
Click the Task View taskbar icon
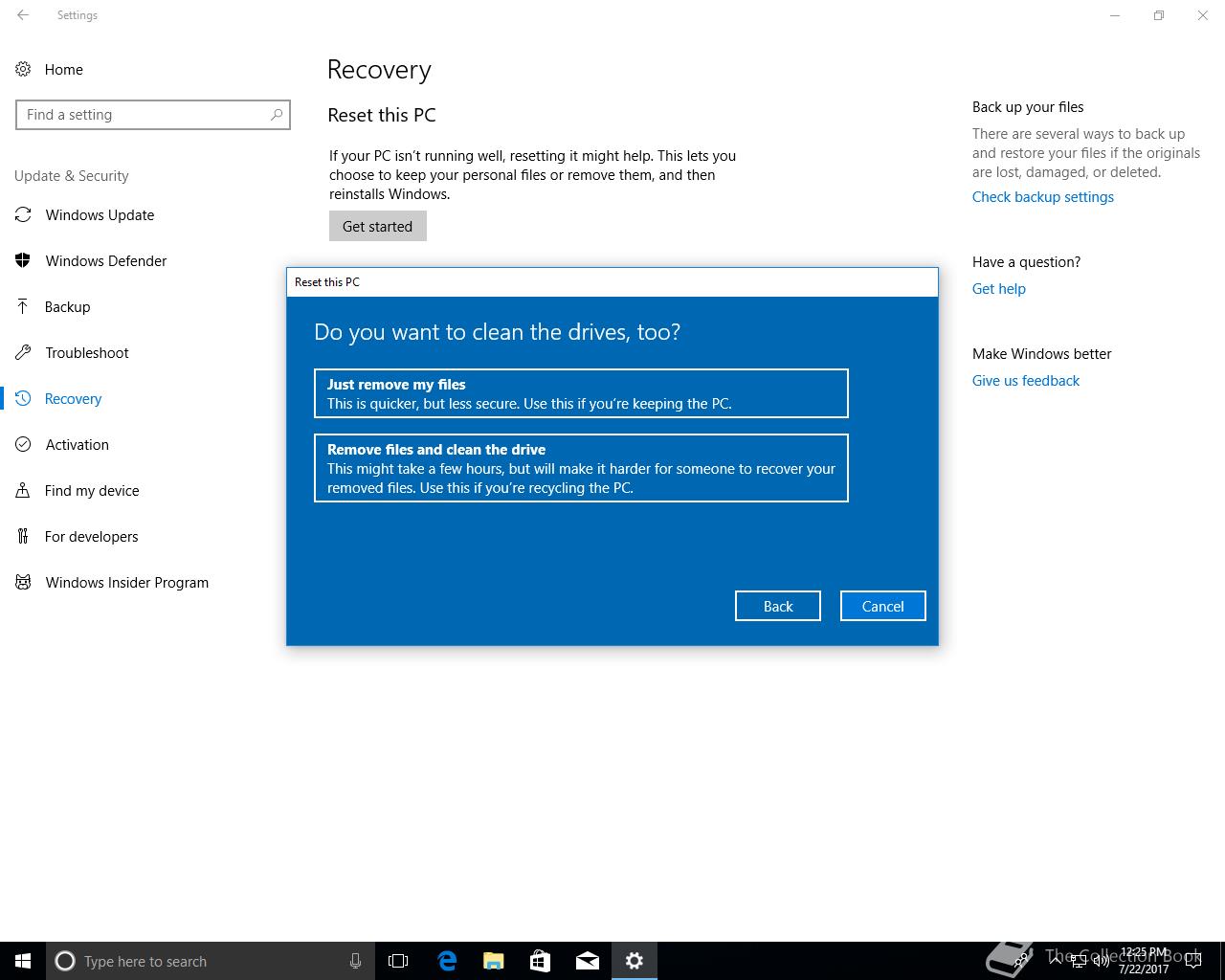pos(398,961)
